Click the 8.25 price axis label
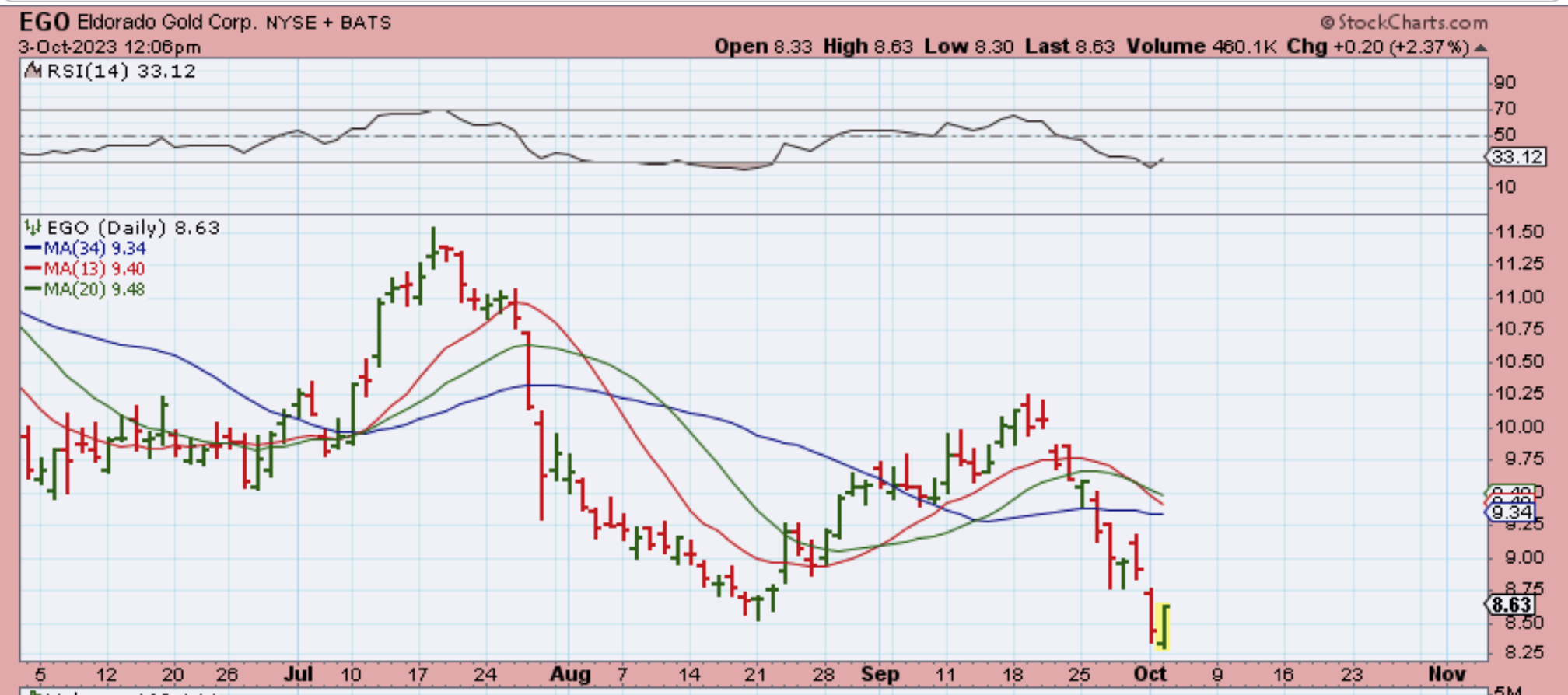This screenshot has height=695, width=1568. pyautogui.click(x=1524, y=652)
